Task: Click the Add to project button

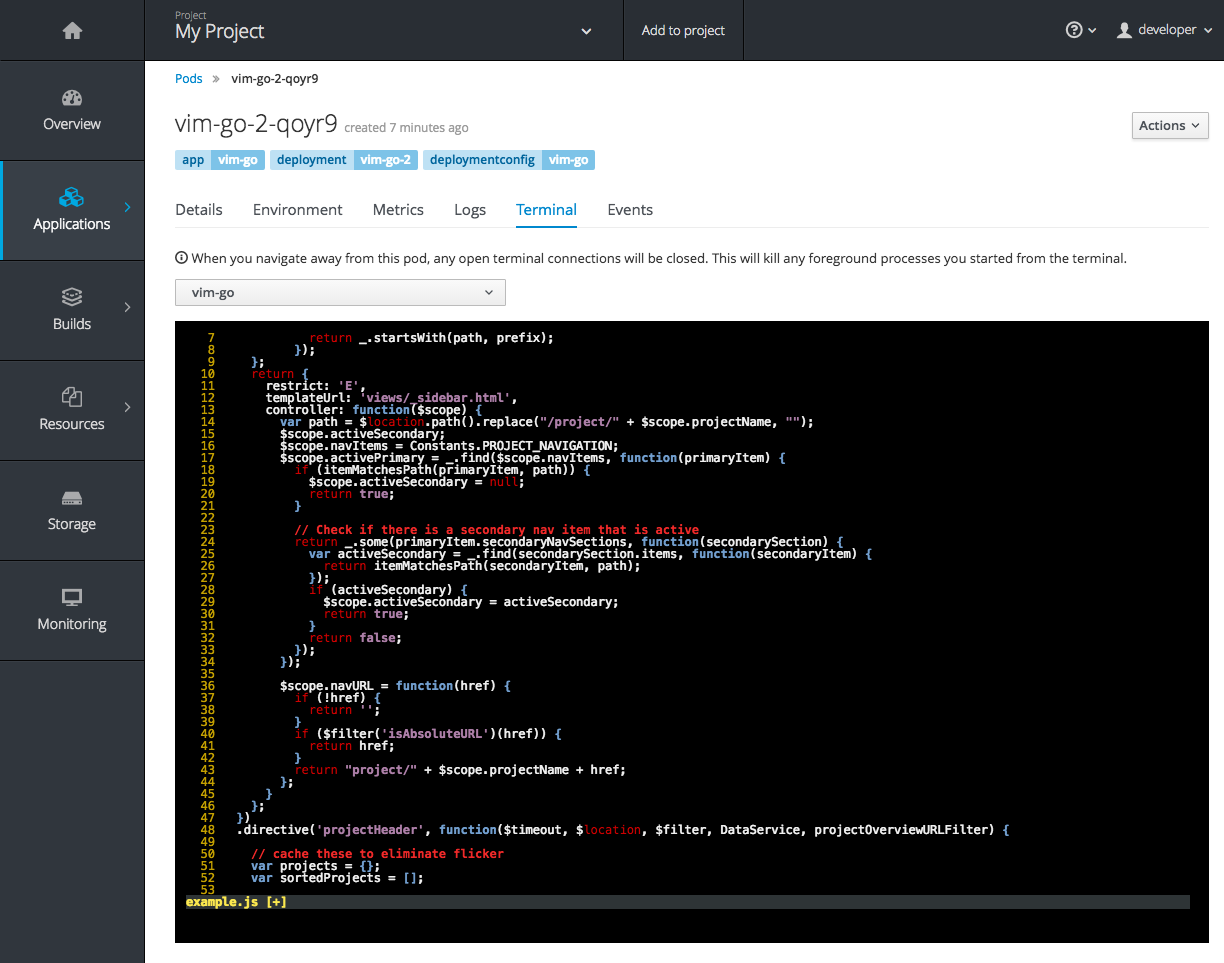Action: [x=683, y=30]
